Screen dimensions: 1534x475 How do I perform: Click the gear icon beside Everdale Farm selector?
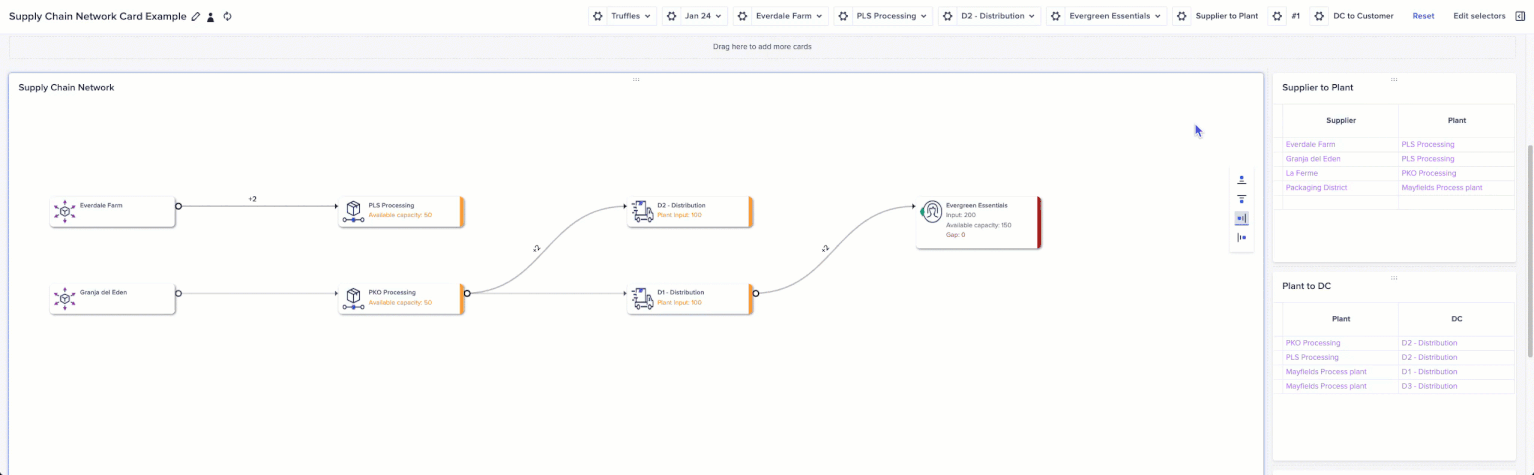pyautogui.click(x=743, y=16)
